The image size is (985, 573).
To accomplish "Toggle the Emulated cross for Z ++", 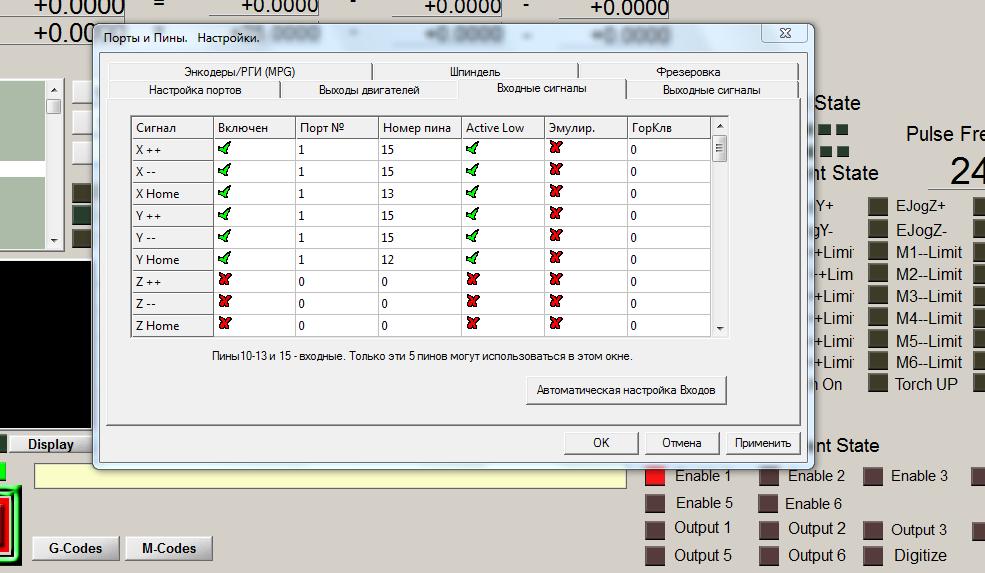I will 555,279.
